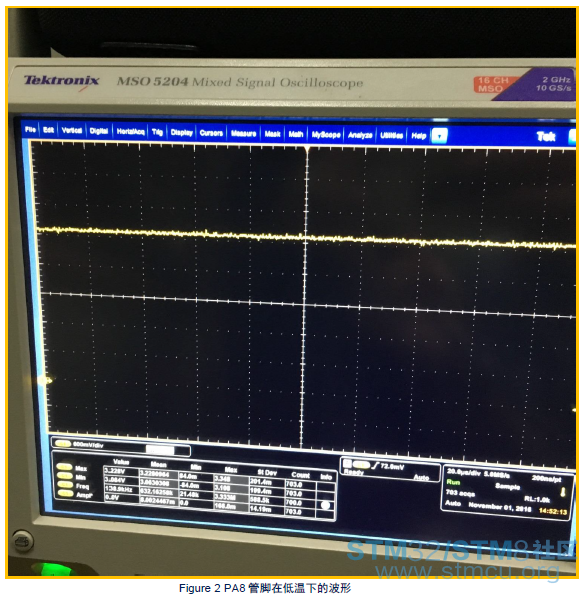Viewport: 584px width, 596px height.
Task: Click the Auto mode in trigger readout
Action: [x=421, y=477]
